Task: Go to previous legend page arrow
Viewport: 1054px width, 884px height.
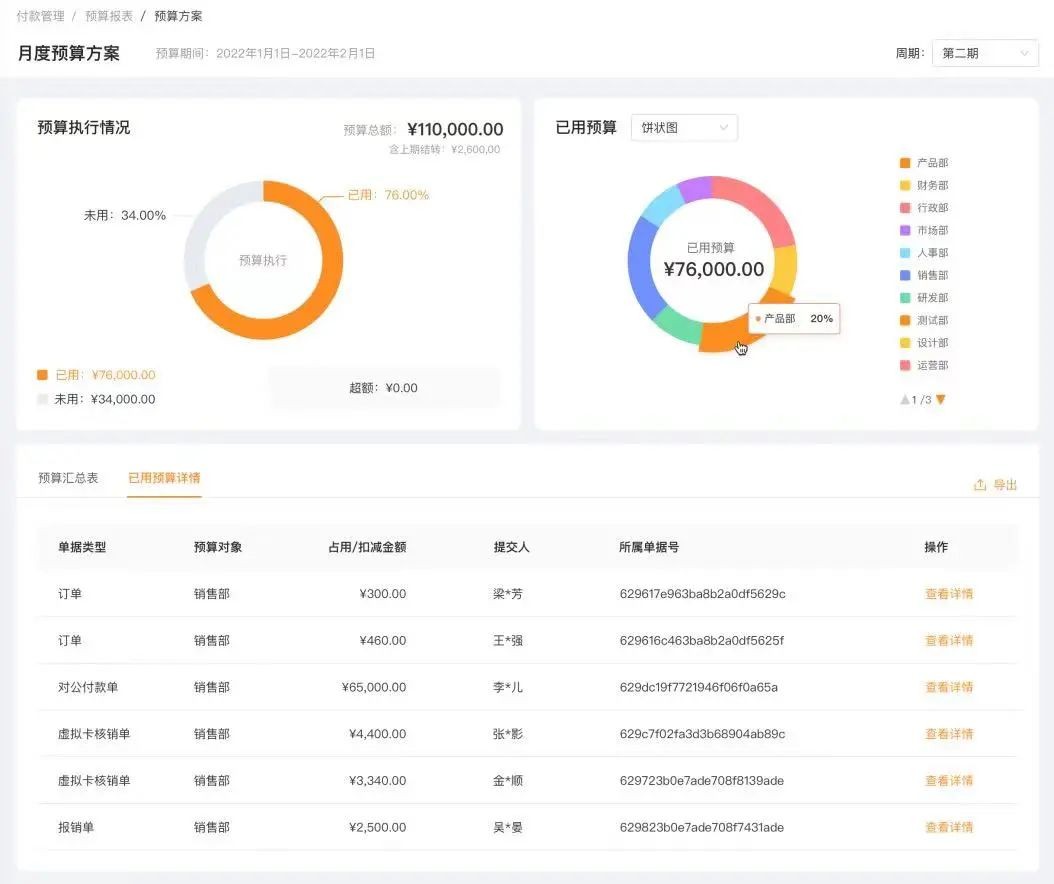Action: coord(905,400)
